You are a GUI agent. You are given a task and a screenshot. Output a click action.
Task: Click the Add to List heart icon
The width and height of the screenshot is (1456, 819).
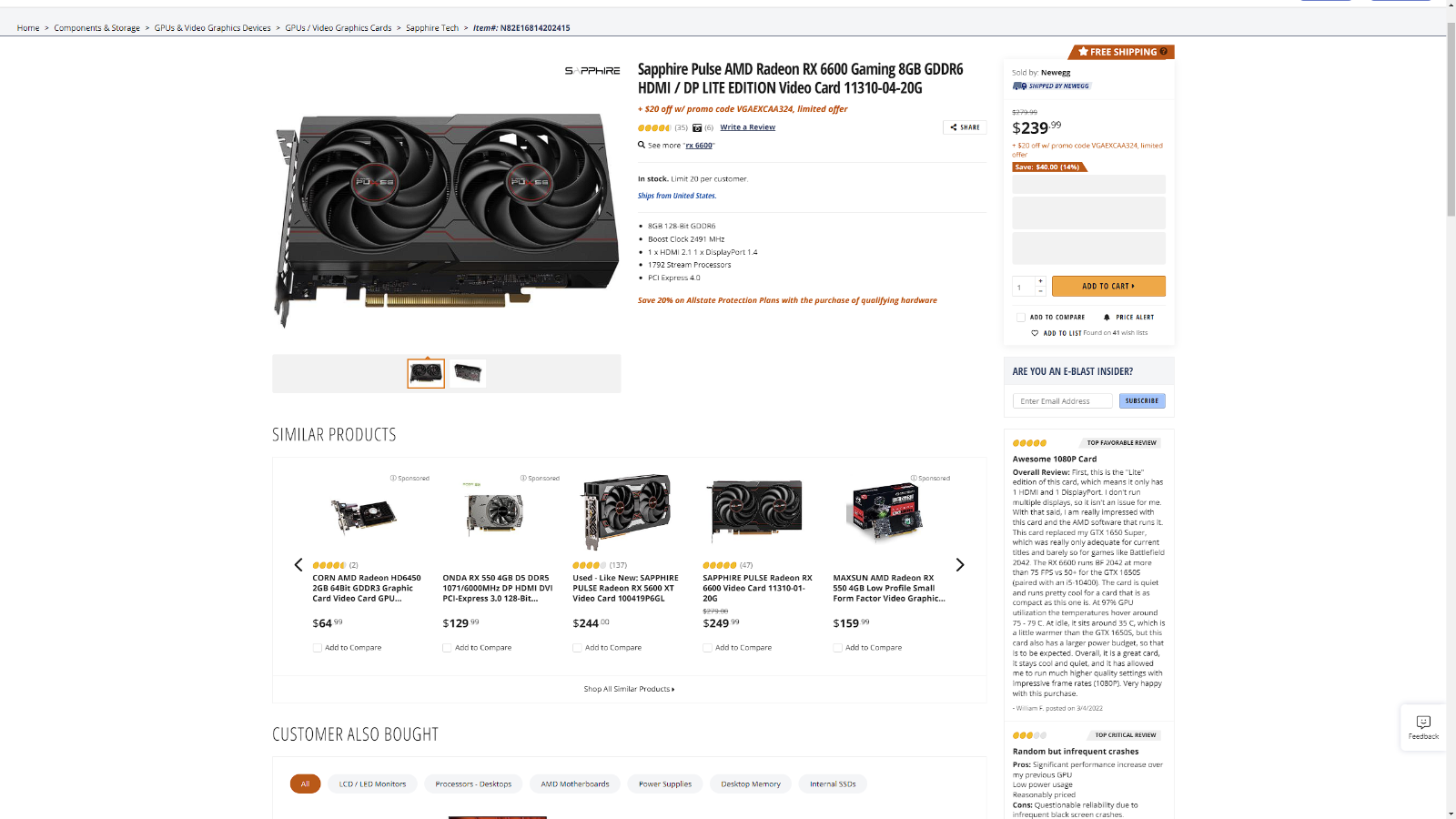[x=1035, y=333]
